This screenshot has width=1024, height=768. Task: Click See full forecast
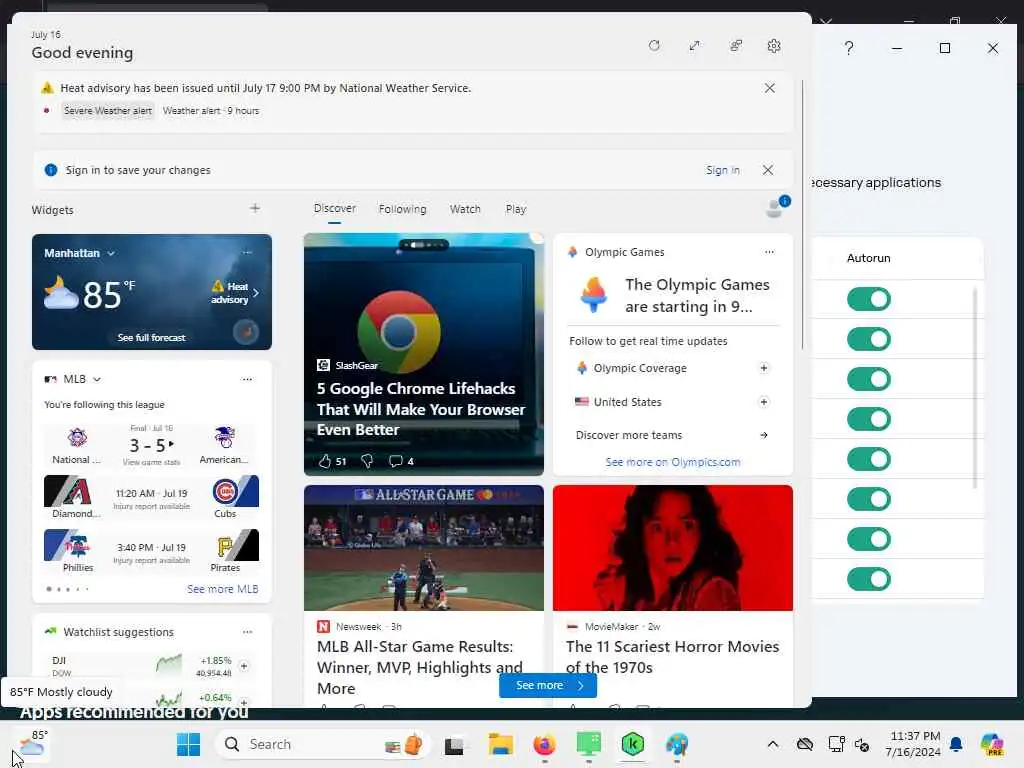(x=152, y=338)
